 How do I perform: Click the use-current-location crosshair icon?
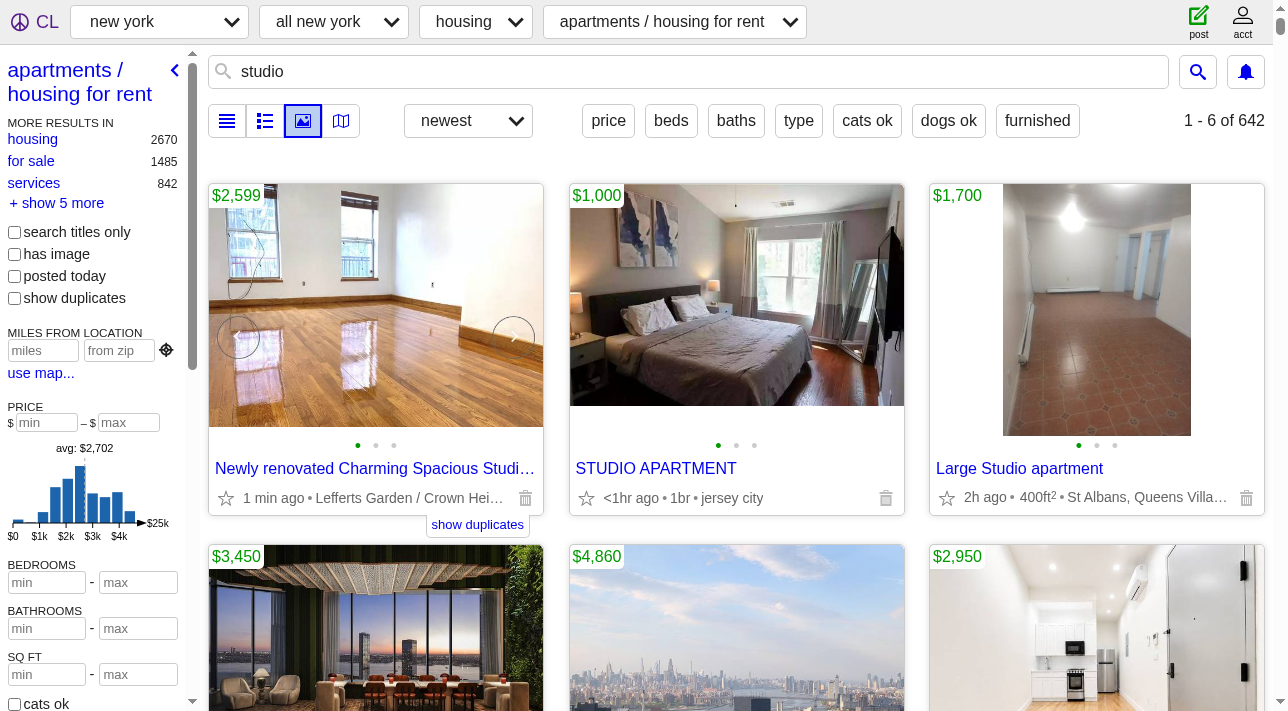[x=166, y=350]
